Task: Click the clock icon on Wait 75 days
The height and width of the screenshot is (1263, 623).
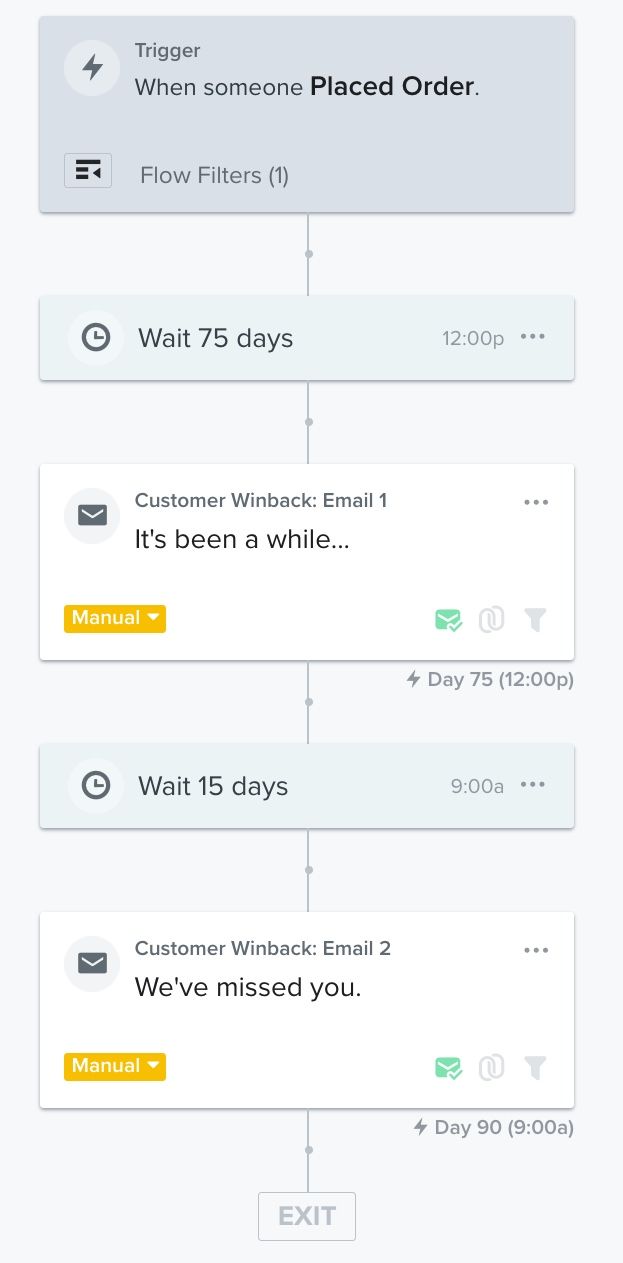Action: click(x=96, y=338)
